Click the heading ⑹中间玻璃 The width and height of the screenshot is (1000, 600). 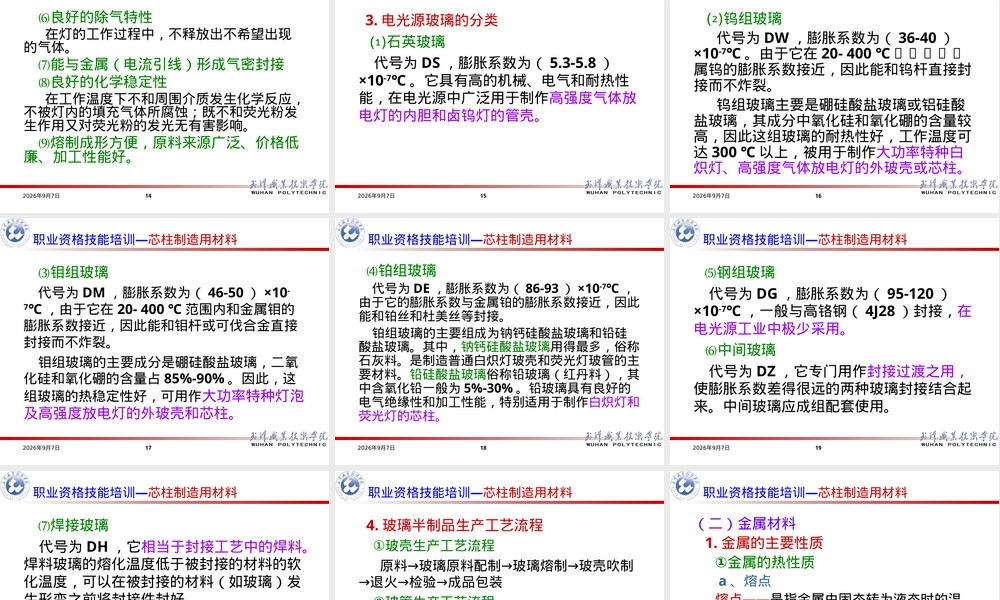click(x=740, y=350)
